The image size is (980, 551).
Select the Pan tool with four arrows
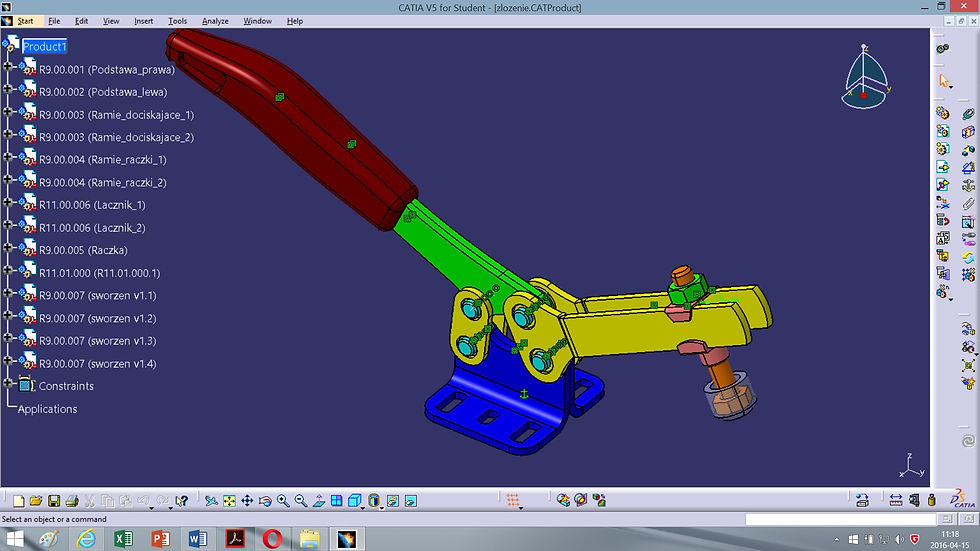tap(247, 500)
